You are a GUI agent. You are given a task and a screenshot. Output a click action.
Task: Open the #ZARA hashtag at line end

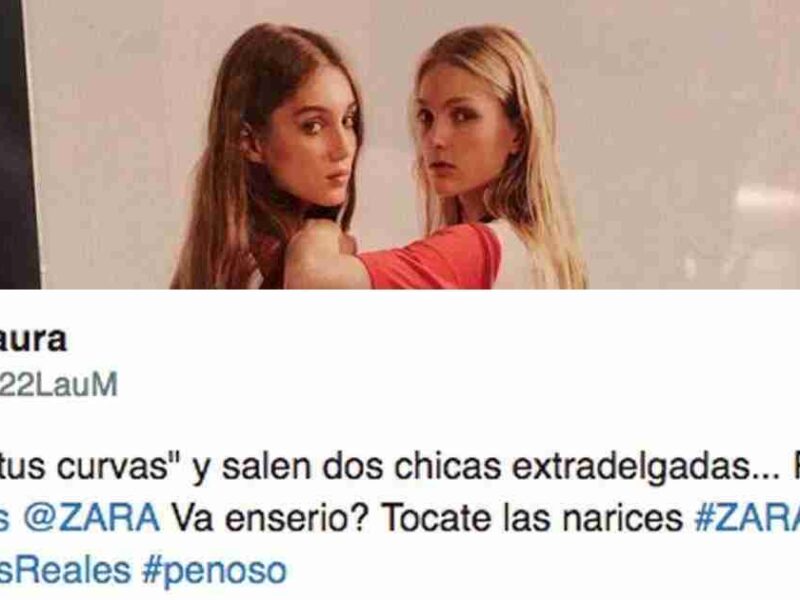point(747,518)
